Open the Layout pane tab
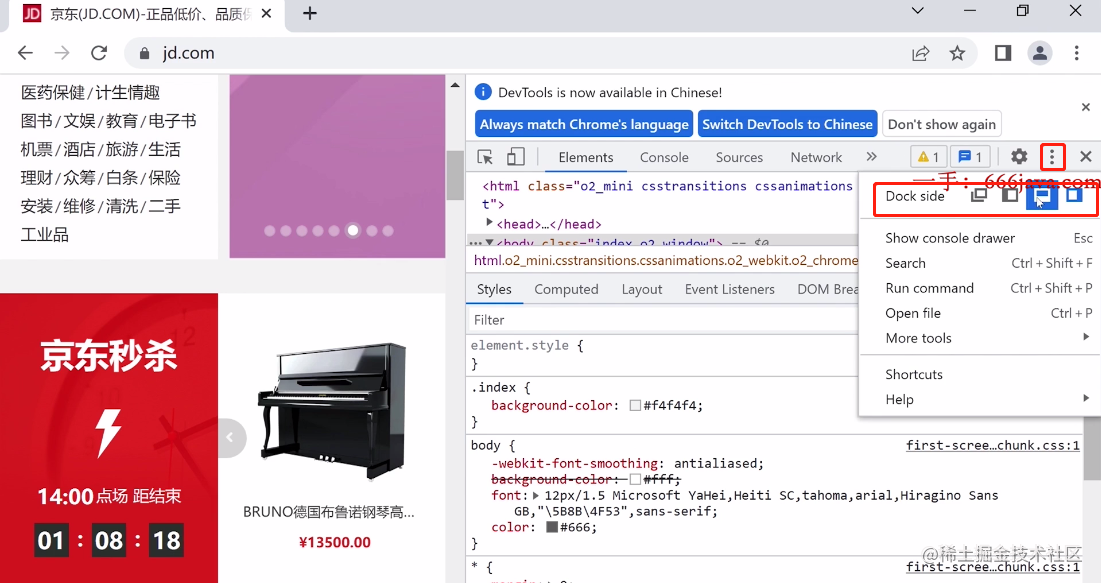 click(642, 289)
